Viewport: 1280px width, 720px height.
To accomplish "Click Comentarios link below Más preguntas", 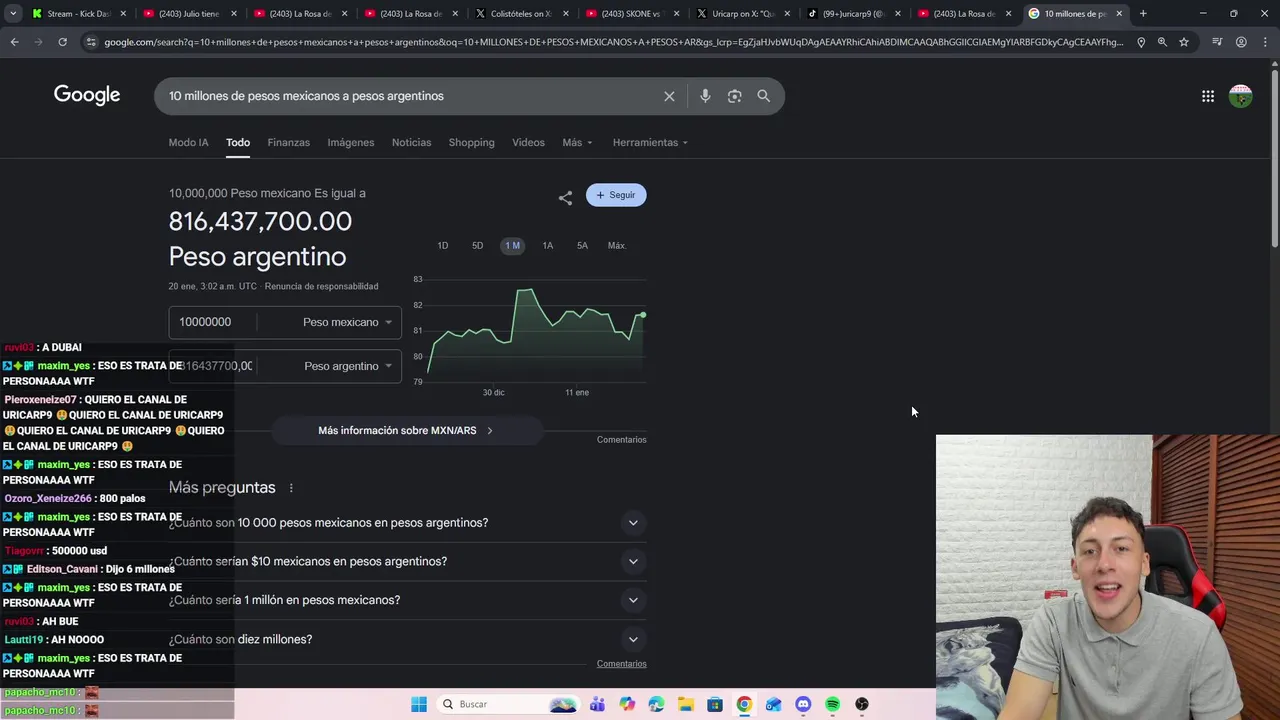I will pos(622,664).
